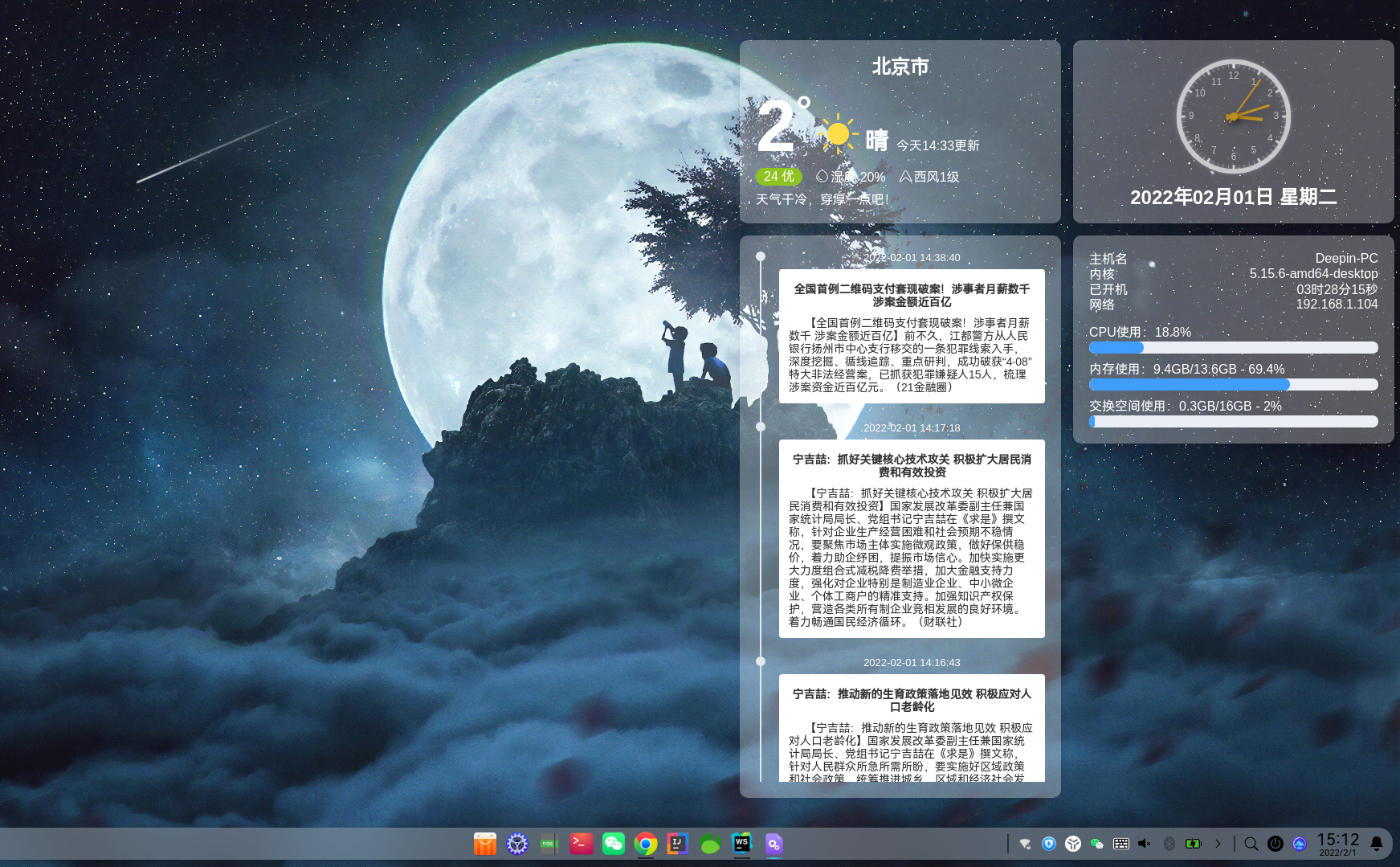
Task: Open the system monitor from the tray
Action: [1300, 844]
